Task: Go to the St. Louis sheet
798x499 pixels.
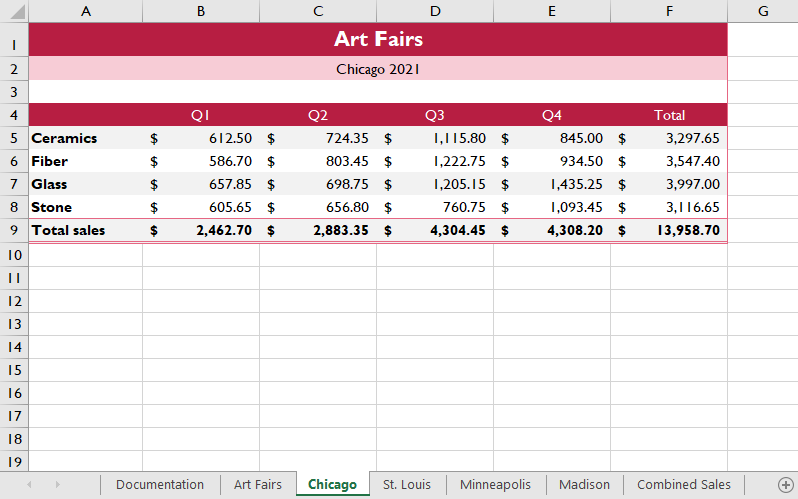Action: [x=407, y=484]
